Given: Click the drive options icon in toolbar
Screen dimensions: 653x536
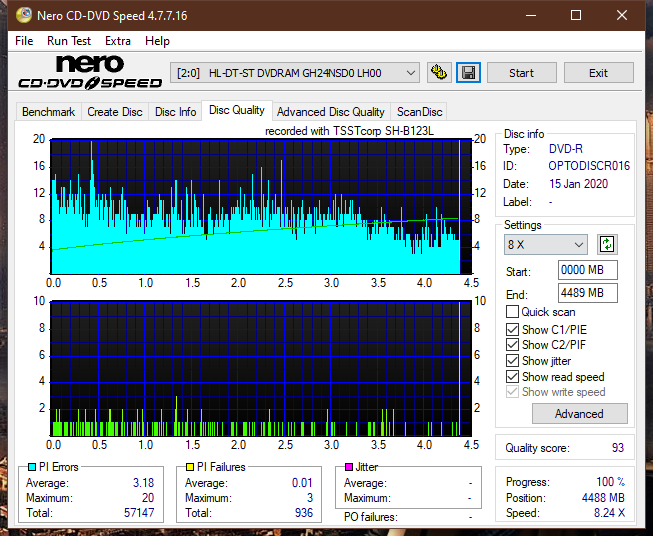Looking at the screenshot, I should 438,73.
